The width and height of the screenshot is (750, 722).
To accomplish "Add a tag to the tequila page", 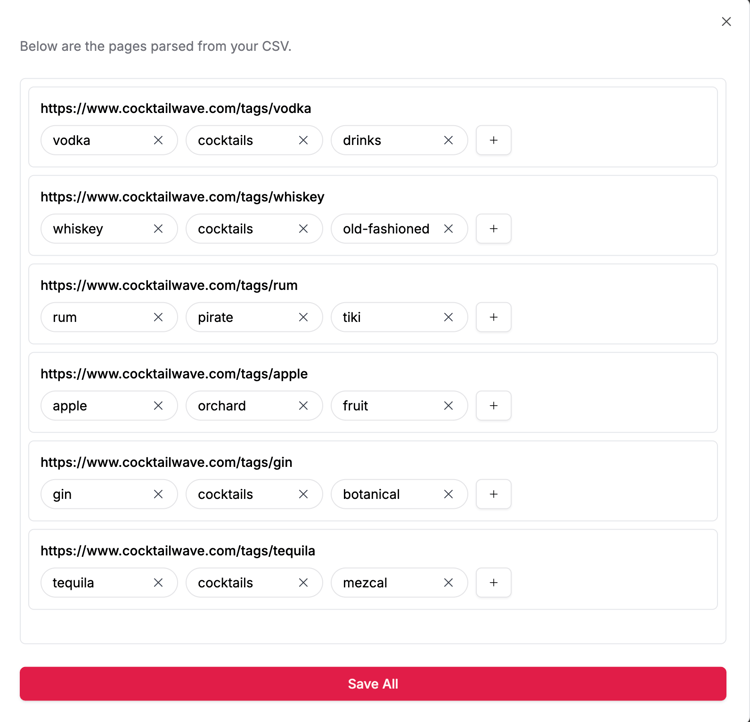I will click(x=493, y=583).
